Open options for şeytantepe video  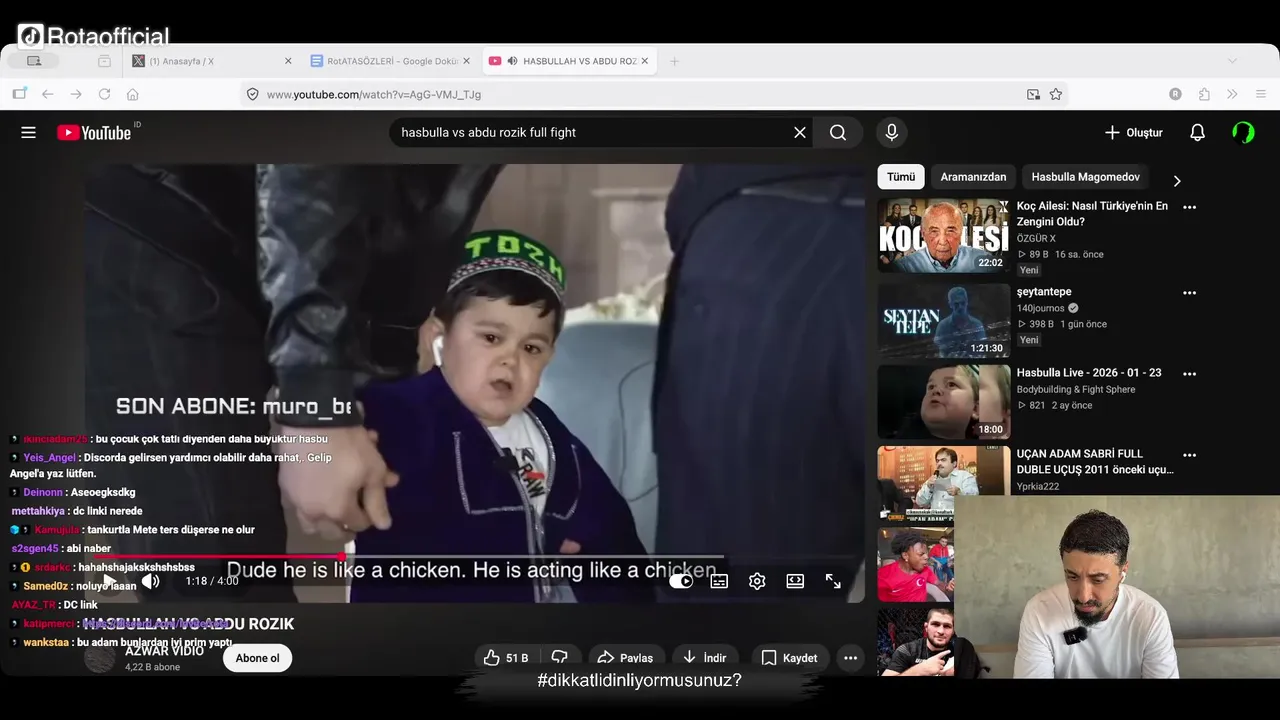point(1189,293)
